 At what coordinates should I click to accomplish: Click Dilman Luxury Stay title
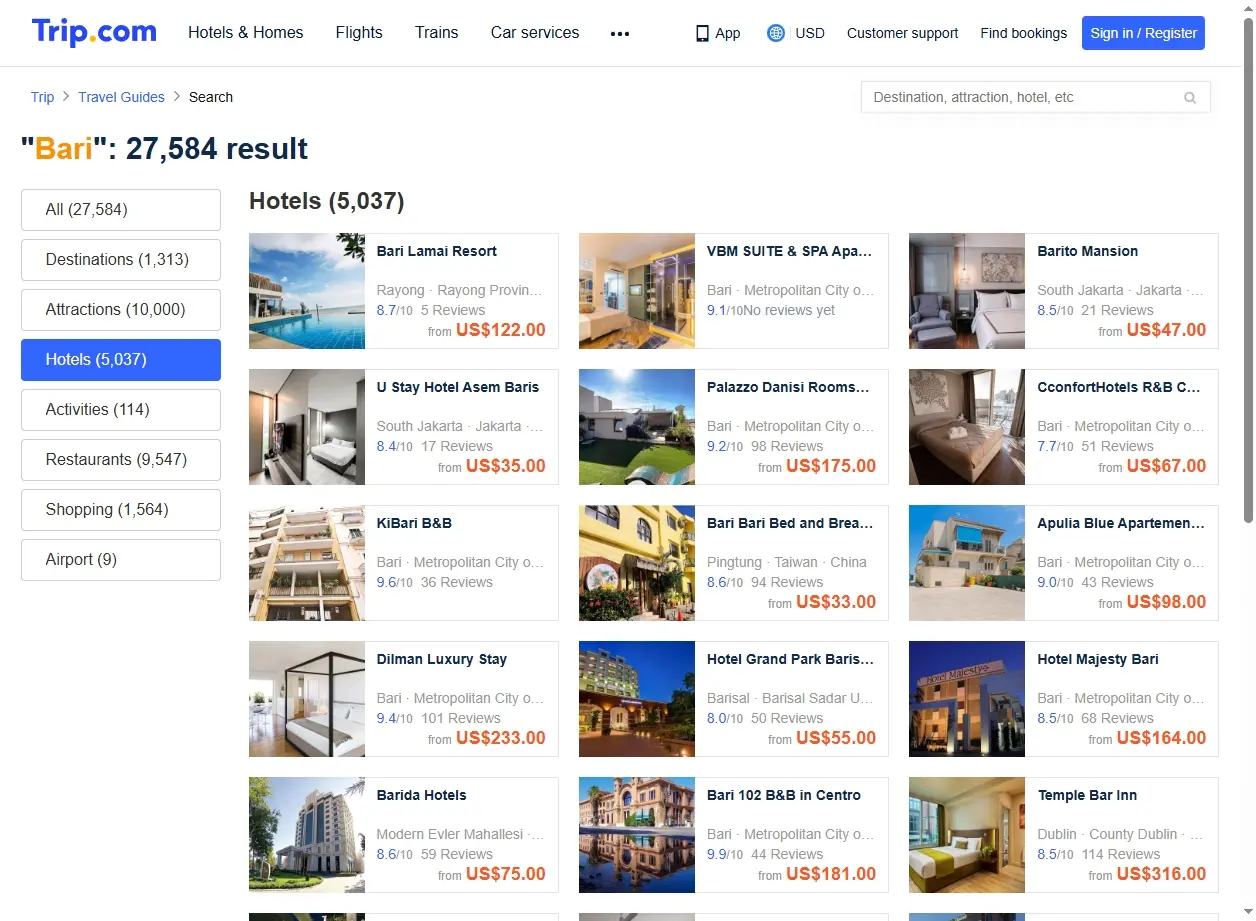pyautogui.click(x=441, y=659)
